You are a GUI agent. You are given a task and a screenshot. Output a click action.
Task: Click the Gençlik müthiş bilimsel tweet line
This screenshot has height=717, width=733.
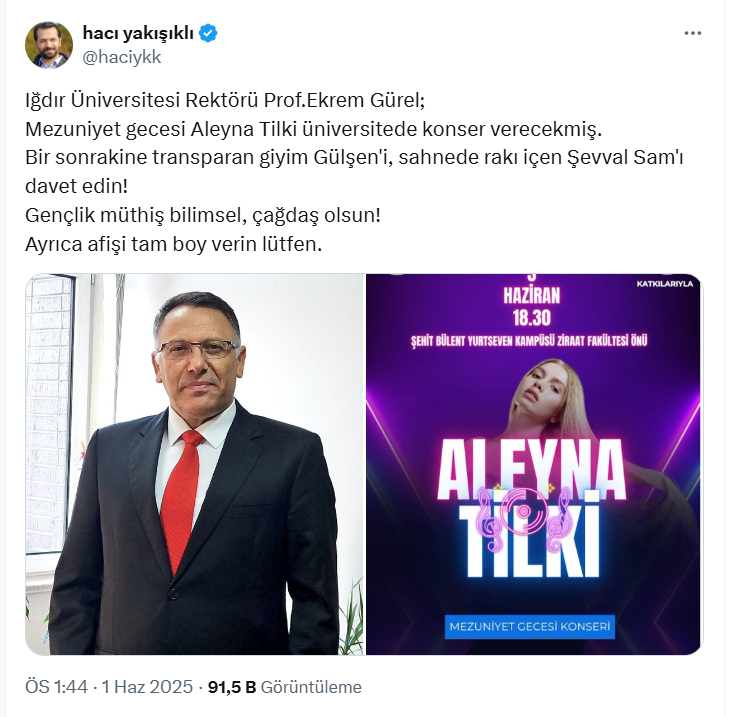pos(203,215)
